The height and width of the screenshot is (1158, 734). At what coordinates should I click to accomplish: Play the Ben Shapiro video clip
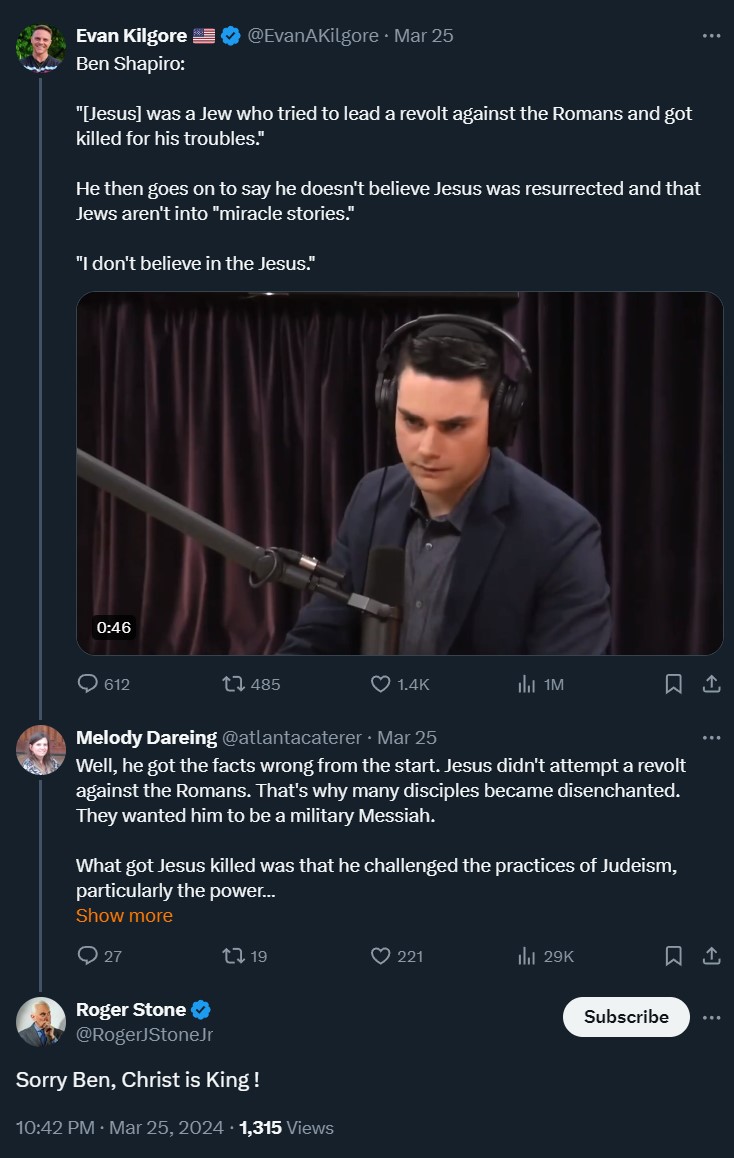click(x=399, y=473)
